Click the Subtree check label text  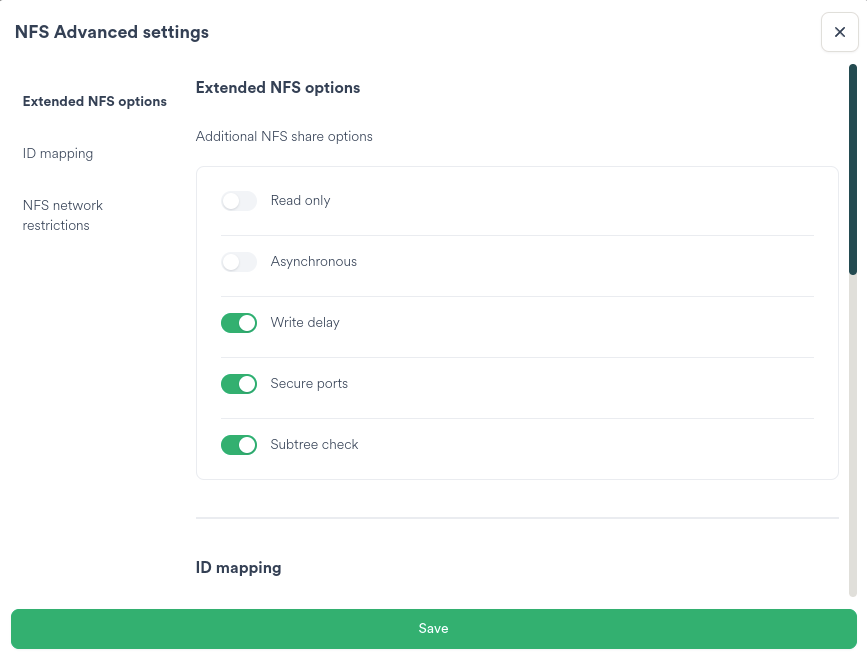coord(314,444)
